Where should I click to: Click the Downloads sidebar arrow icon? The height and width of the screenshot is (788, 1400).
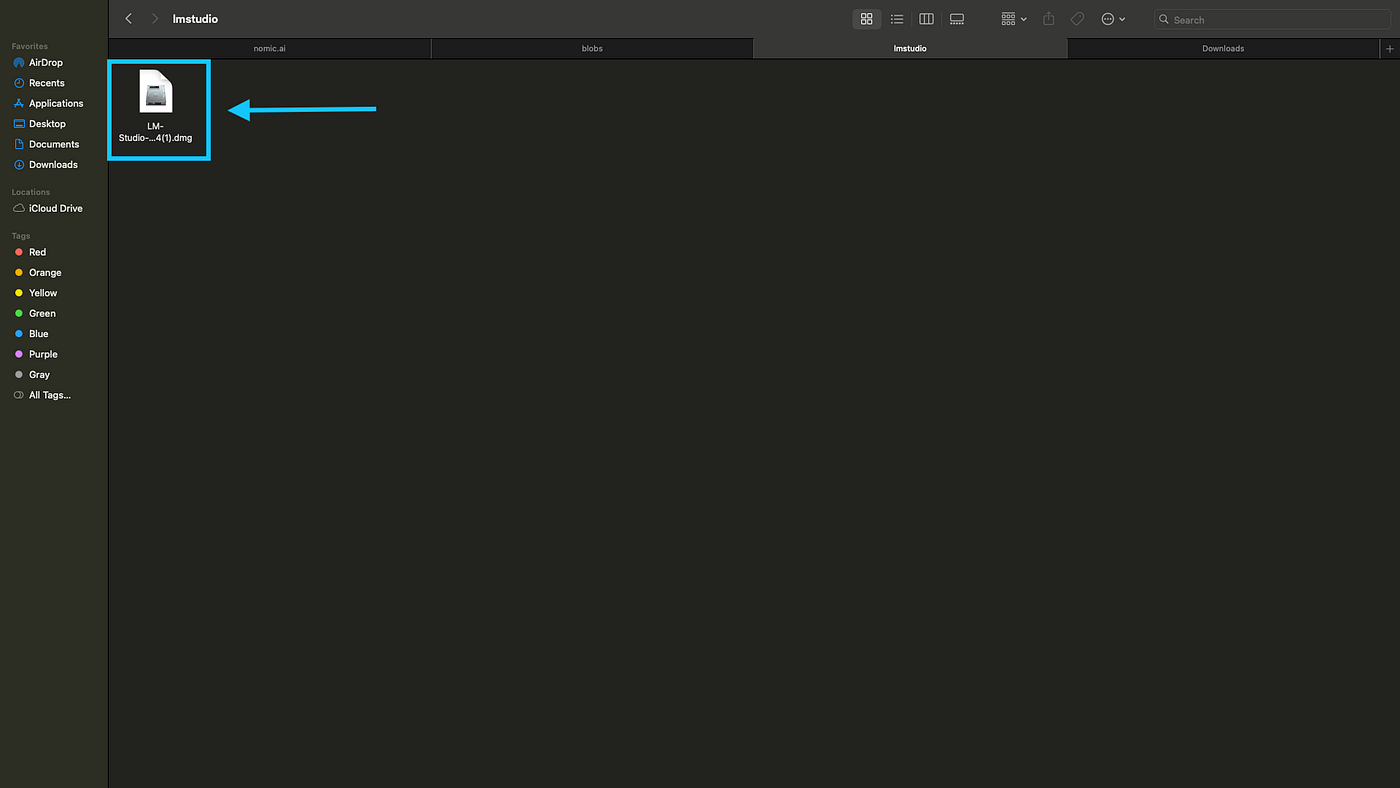19,164
